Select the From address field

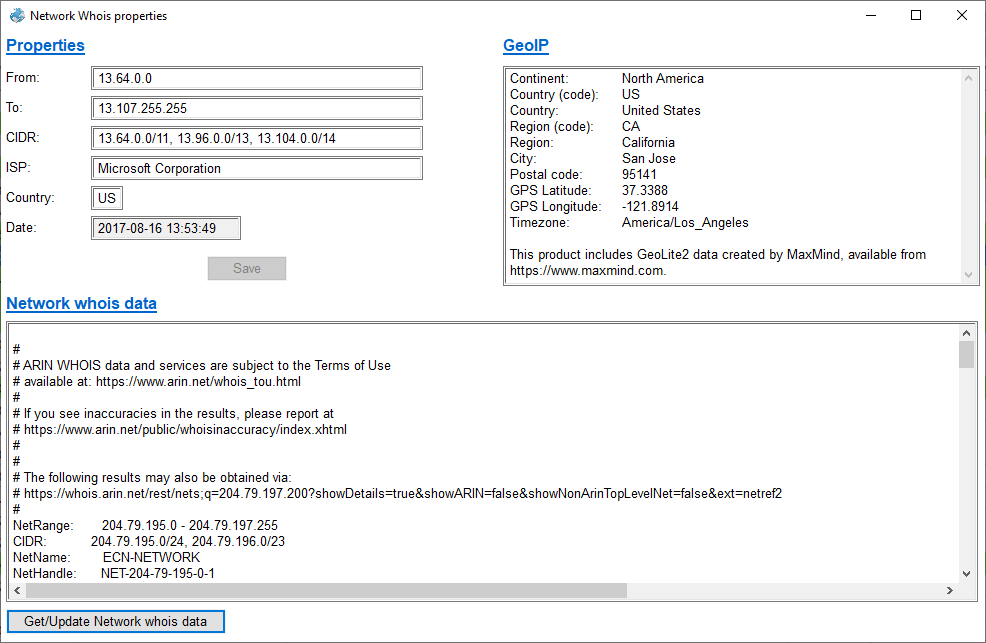(255, 78)
